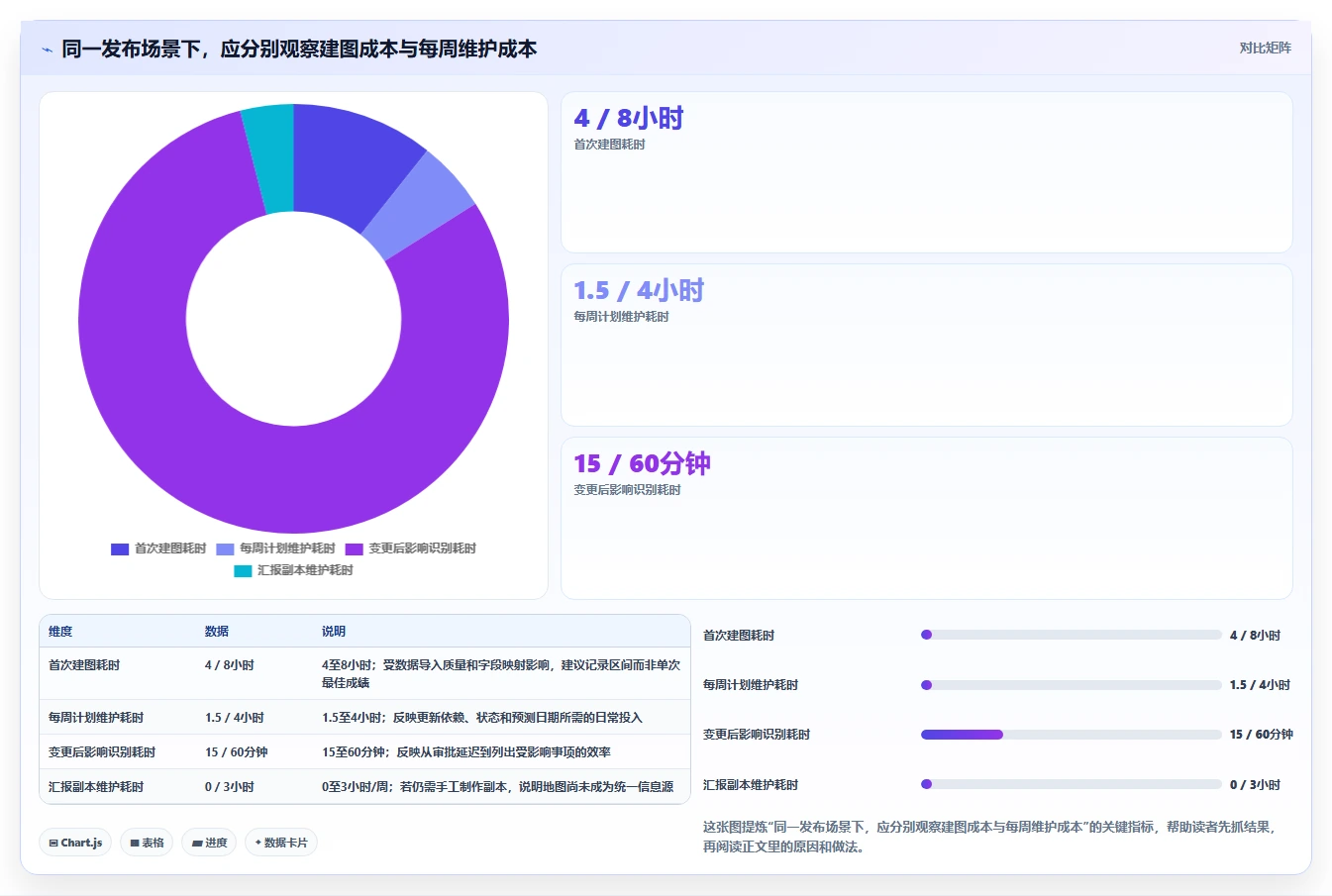Click the 说明 table column header
Viewport: 1332px width, 896px height.
(334, 632)
